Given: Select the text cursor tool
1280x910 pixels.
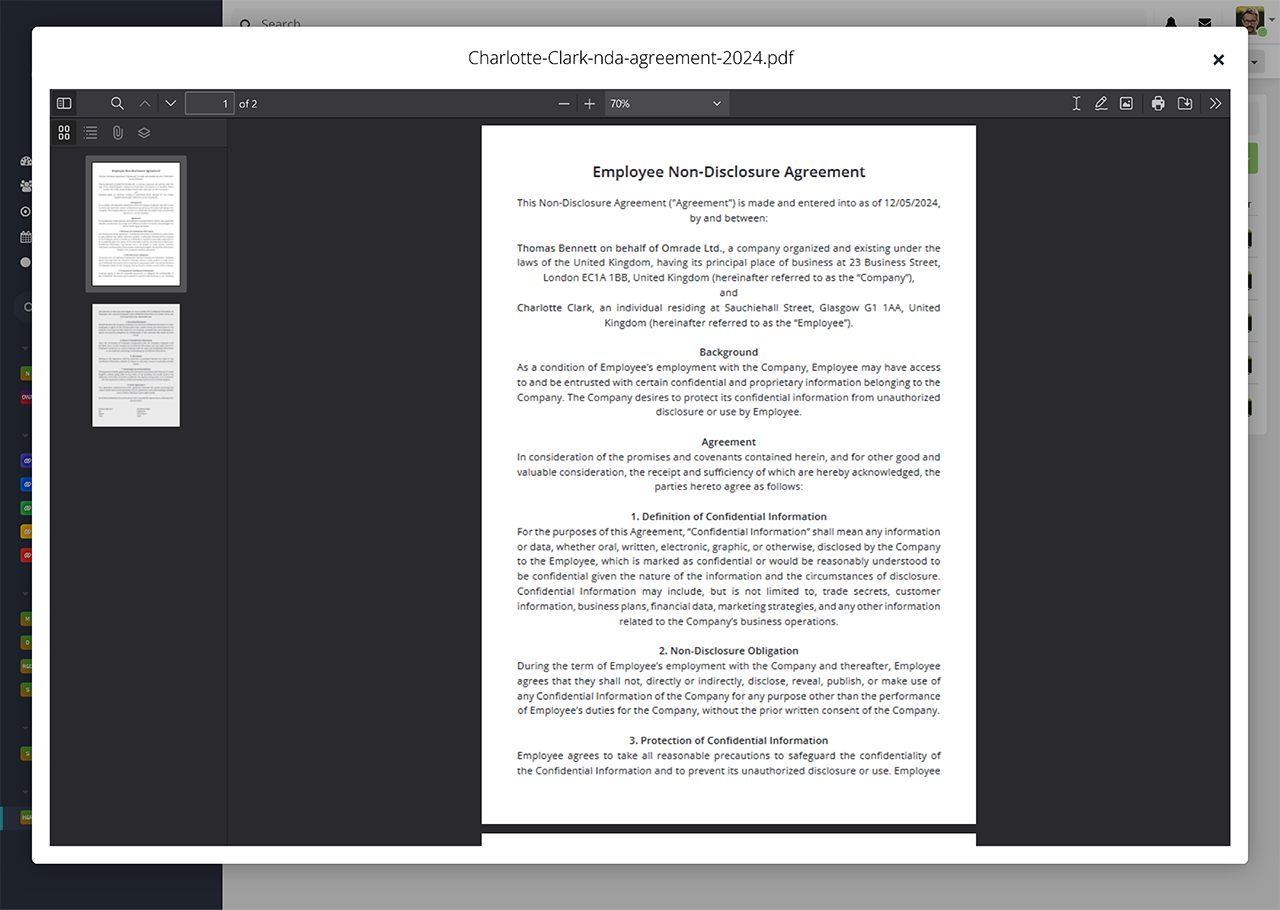Looking at the screenshot, I should tap(1076, 103).
